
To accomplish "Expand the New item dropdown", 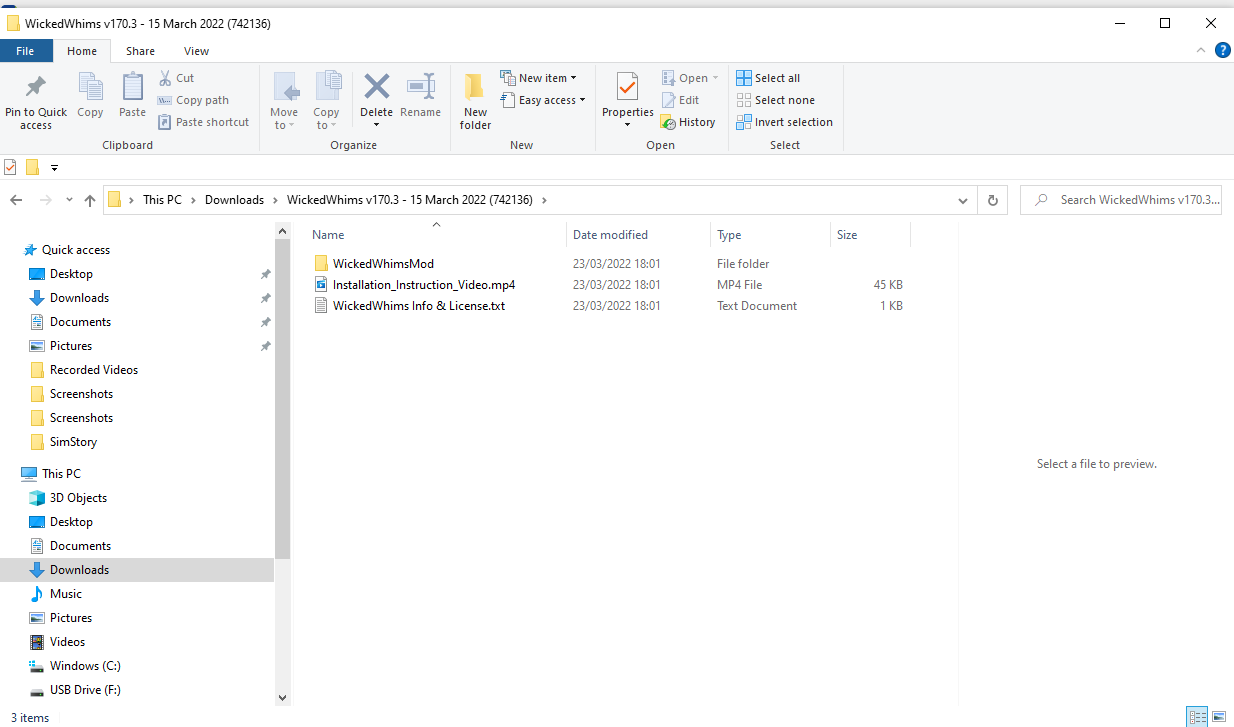I will coord(539,78).
